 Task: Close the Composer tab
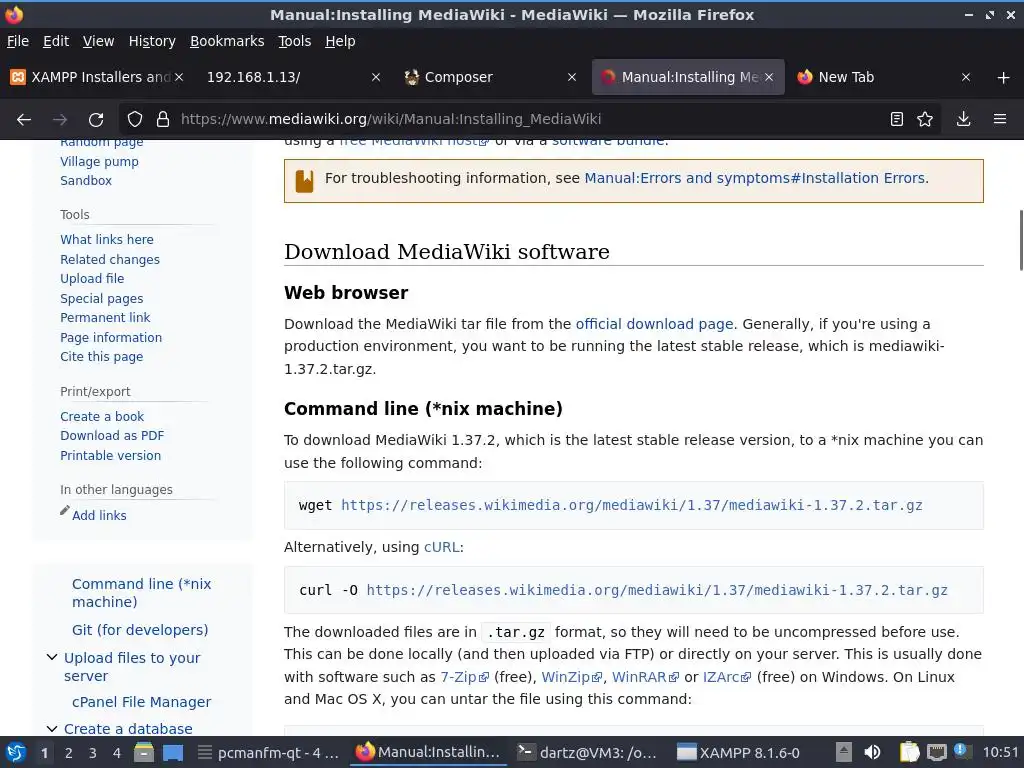572,77
